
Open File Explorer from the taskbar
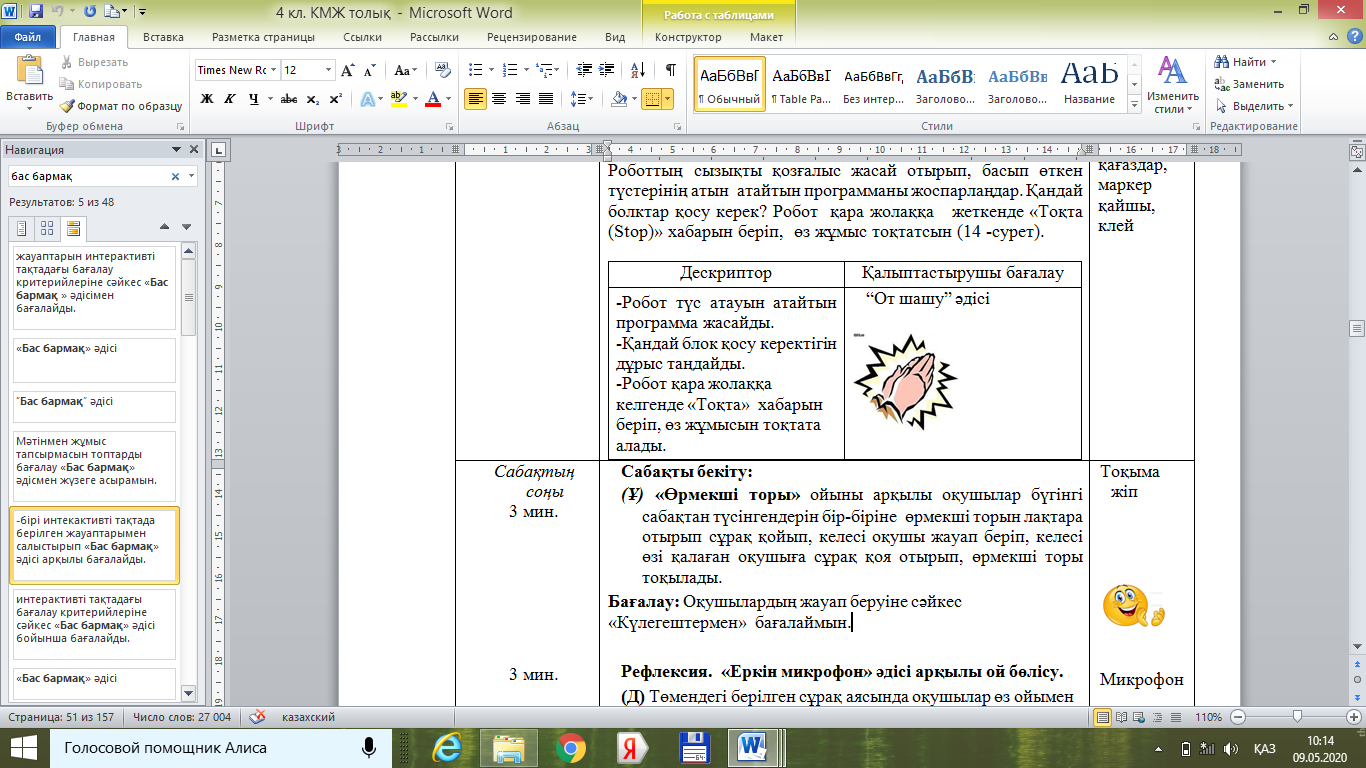tap(509, 748)
